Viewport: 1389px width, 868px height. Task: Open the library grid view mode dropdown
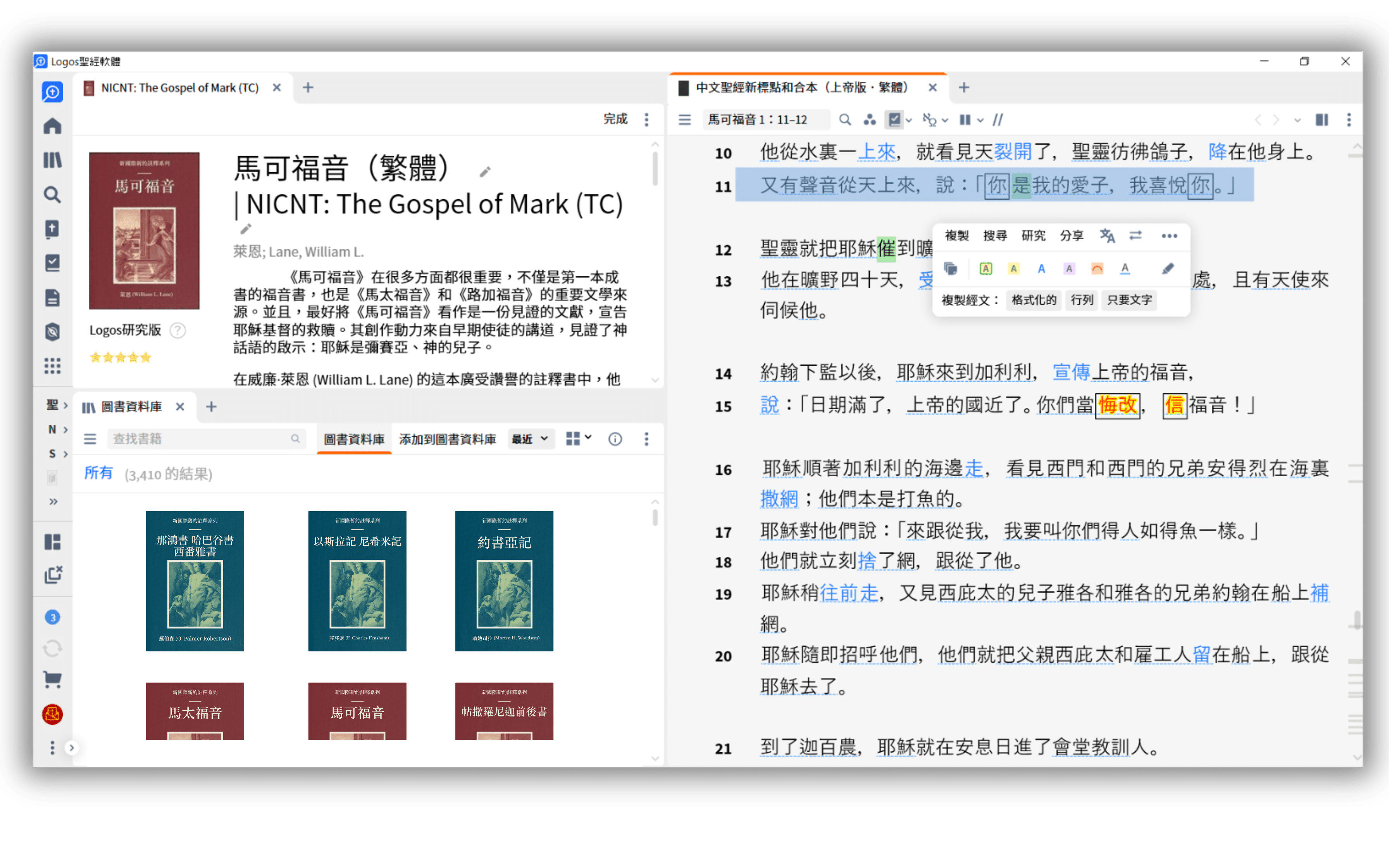[x=578, y=439]
